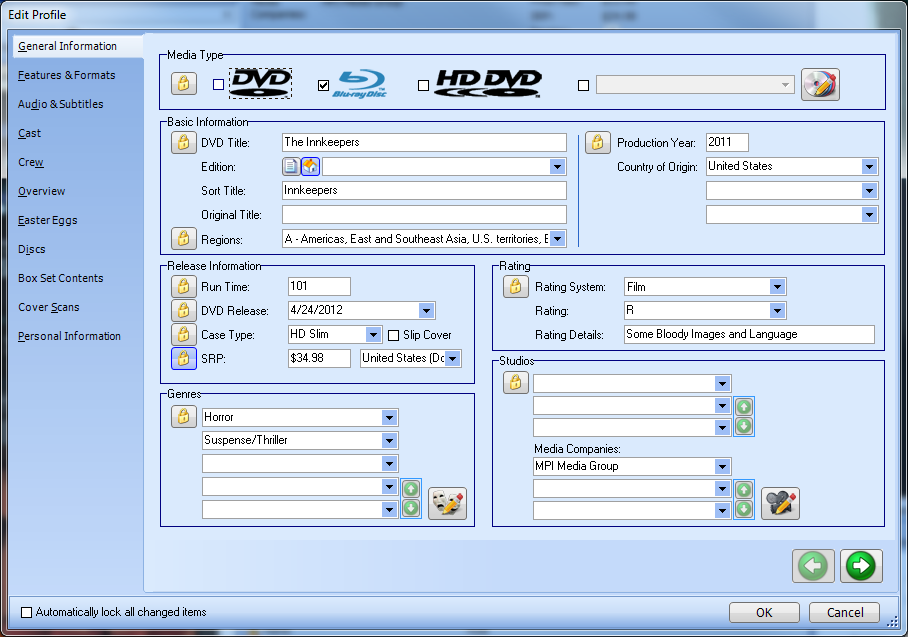This screenshot has width=908, height=637.
Task: Open the Case Type dropdown
Action: point(373,335)
